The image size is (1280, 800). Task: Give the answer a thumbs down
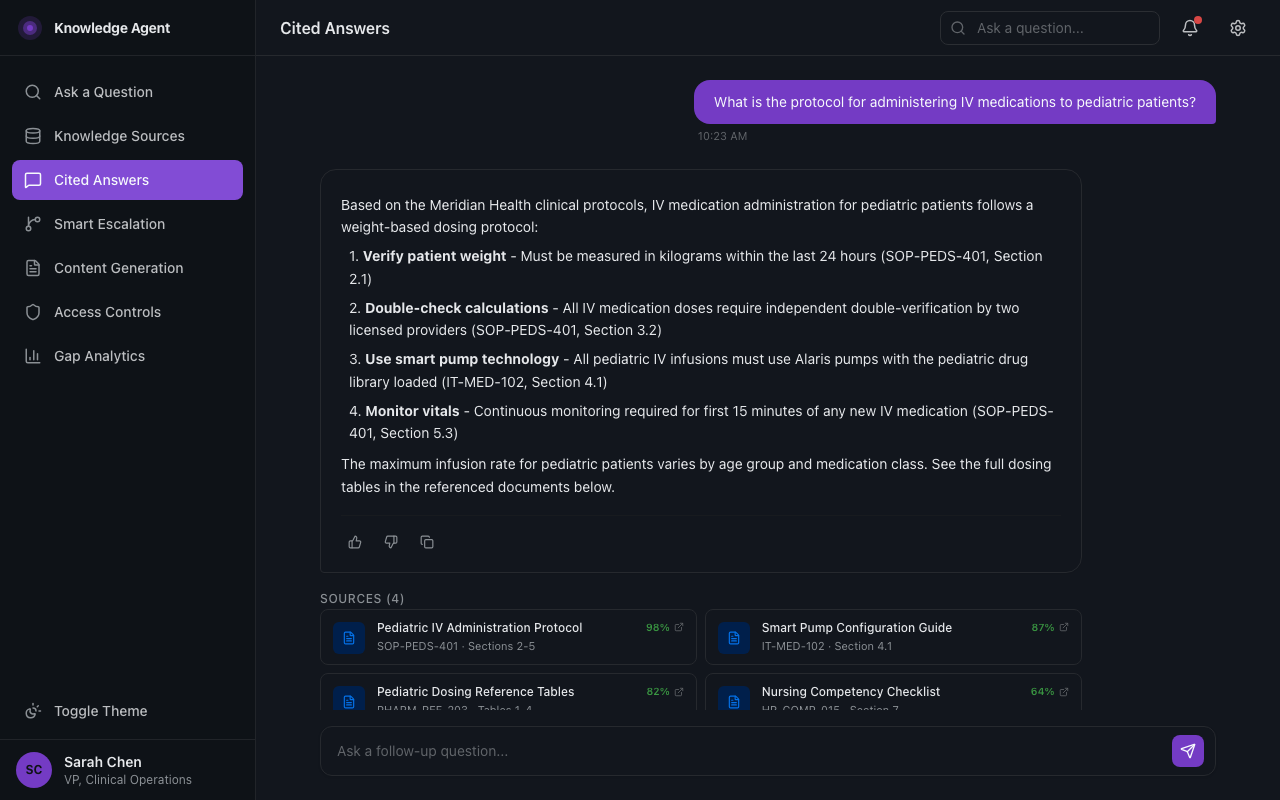pyautogui.click(x=391, y=541)
